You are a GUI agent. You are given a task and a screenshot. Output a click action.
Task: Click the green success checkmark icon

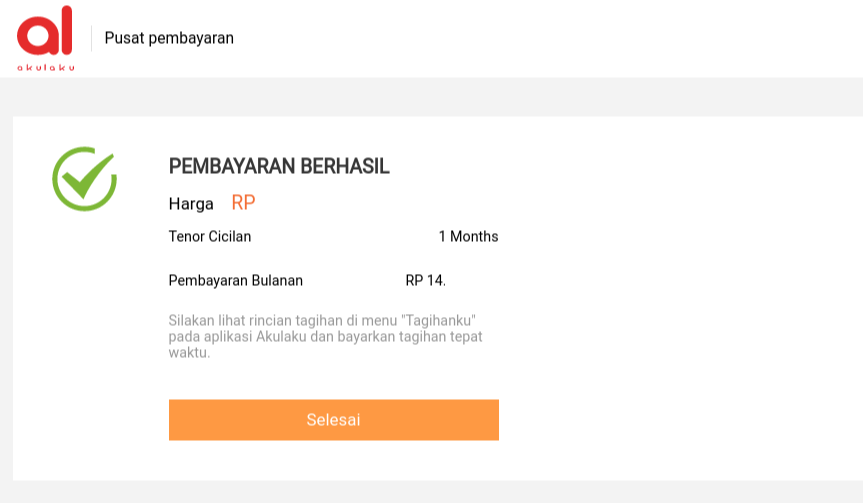[x=84, y=178]
